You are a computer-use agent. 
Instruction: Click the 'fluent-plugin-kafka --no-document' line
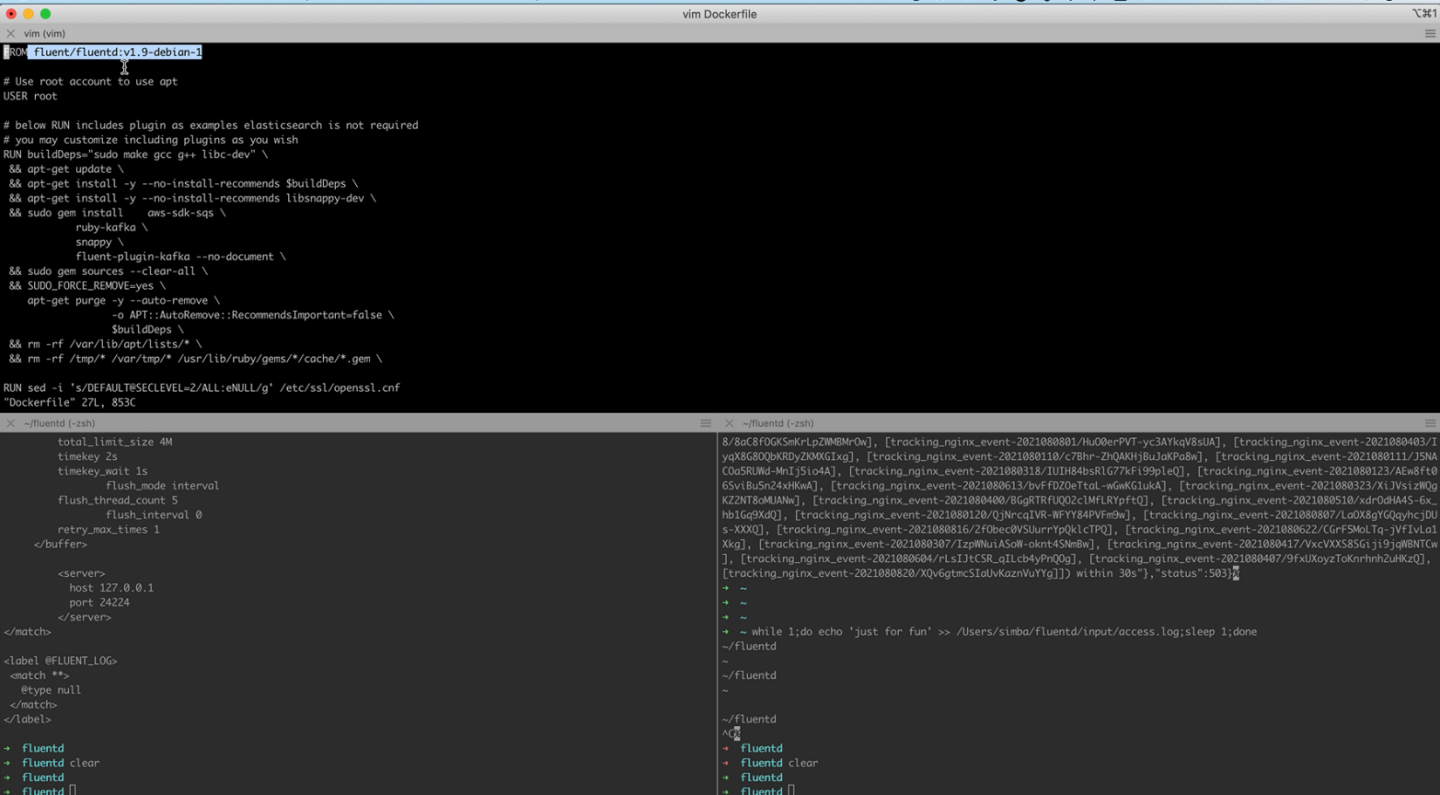[180, 257]
